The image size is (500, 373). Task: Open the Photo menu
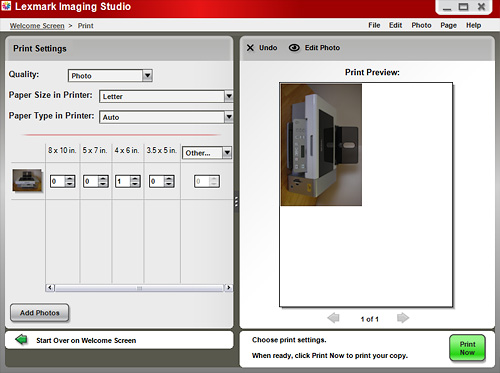421,25
